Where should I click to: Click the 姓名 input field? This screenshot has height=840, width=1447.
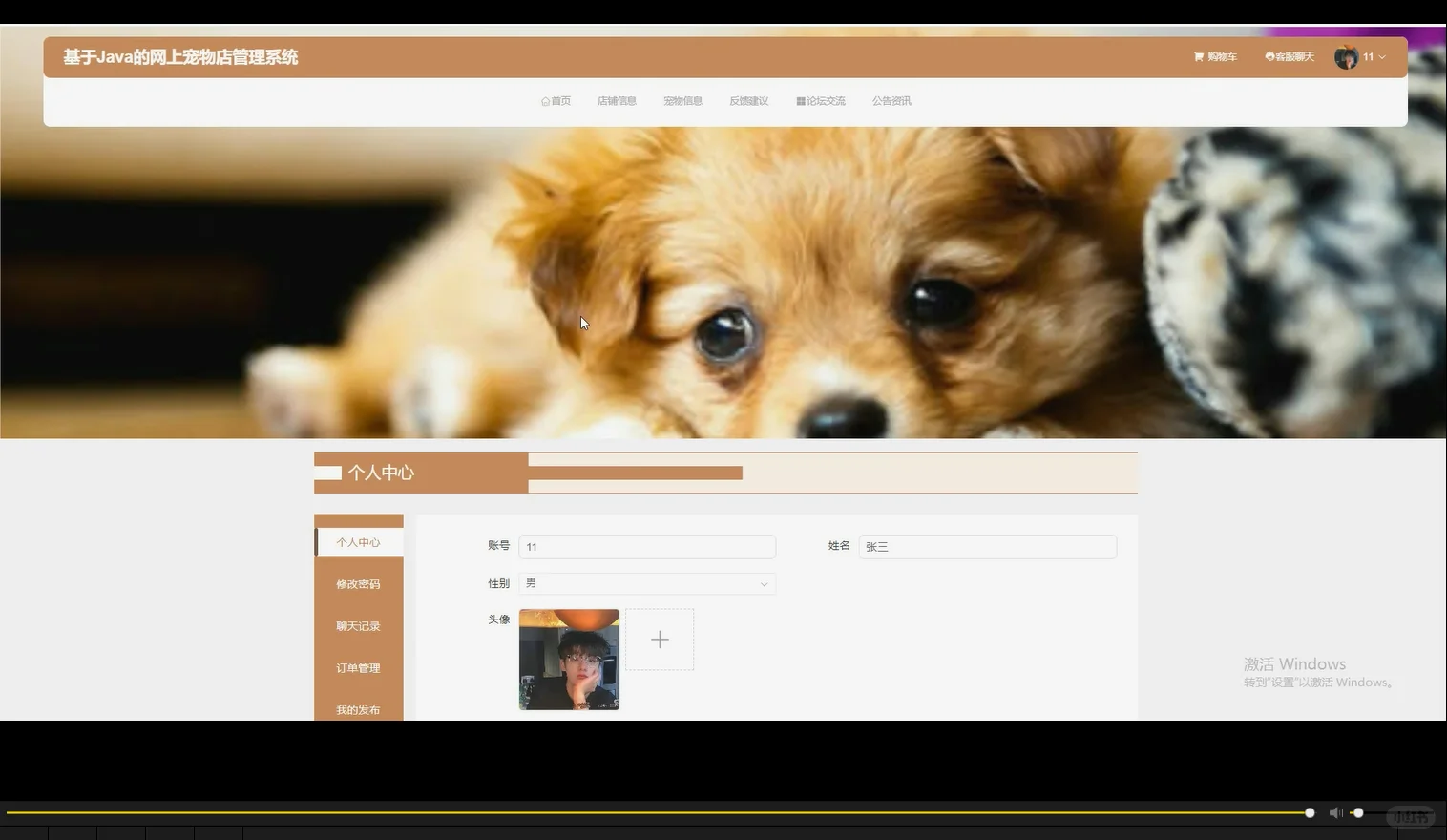pos(987,547)
